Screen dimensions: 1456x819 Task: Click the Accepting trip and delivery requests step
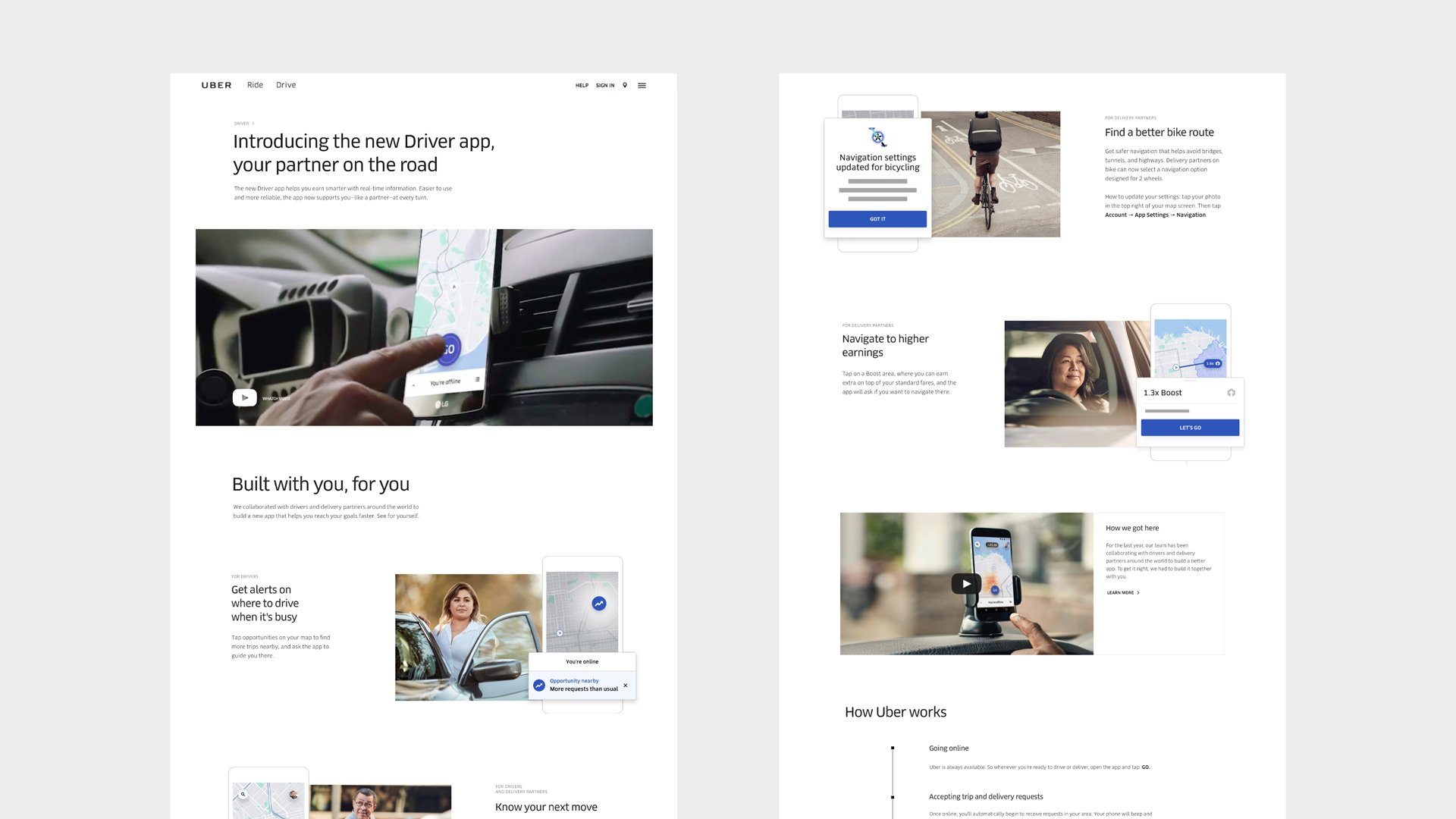[x=986, y=797]
